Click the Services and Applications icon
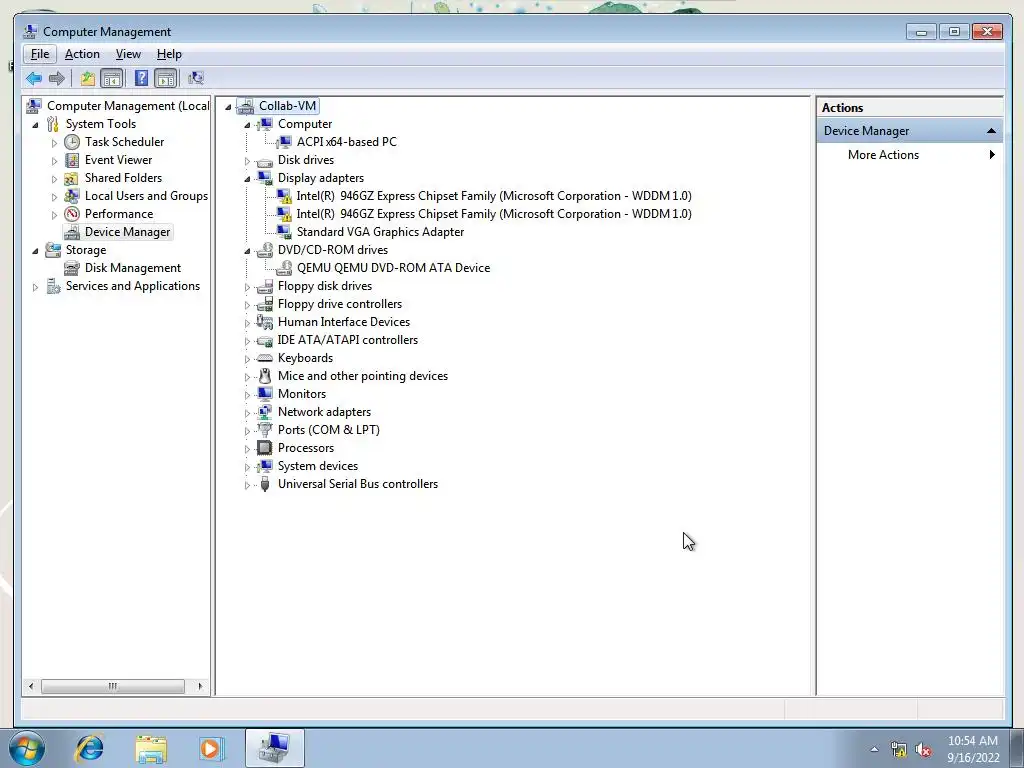The width and height of the screenshot is (1024, 768). [53, 286]
